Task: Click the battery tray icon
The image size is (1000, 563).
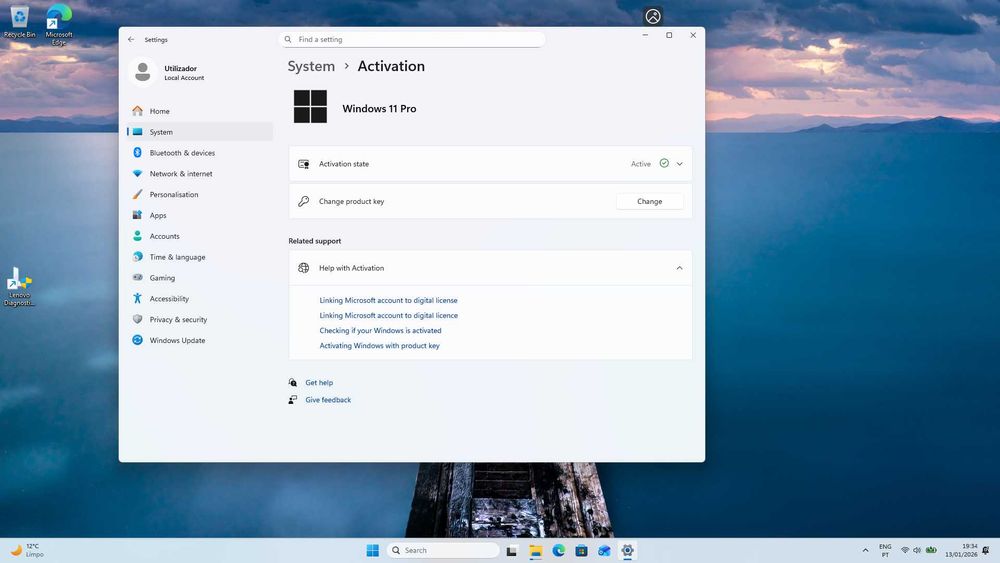Action: [931, 550]
